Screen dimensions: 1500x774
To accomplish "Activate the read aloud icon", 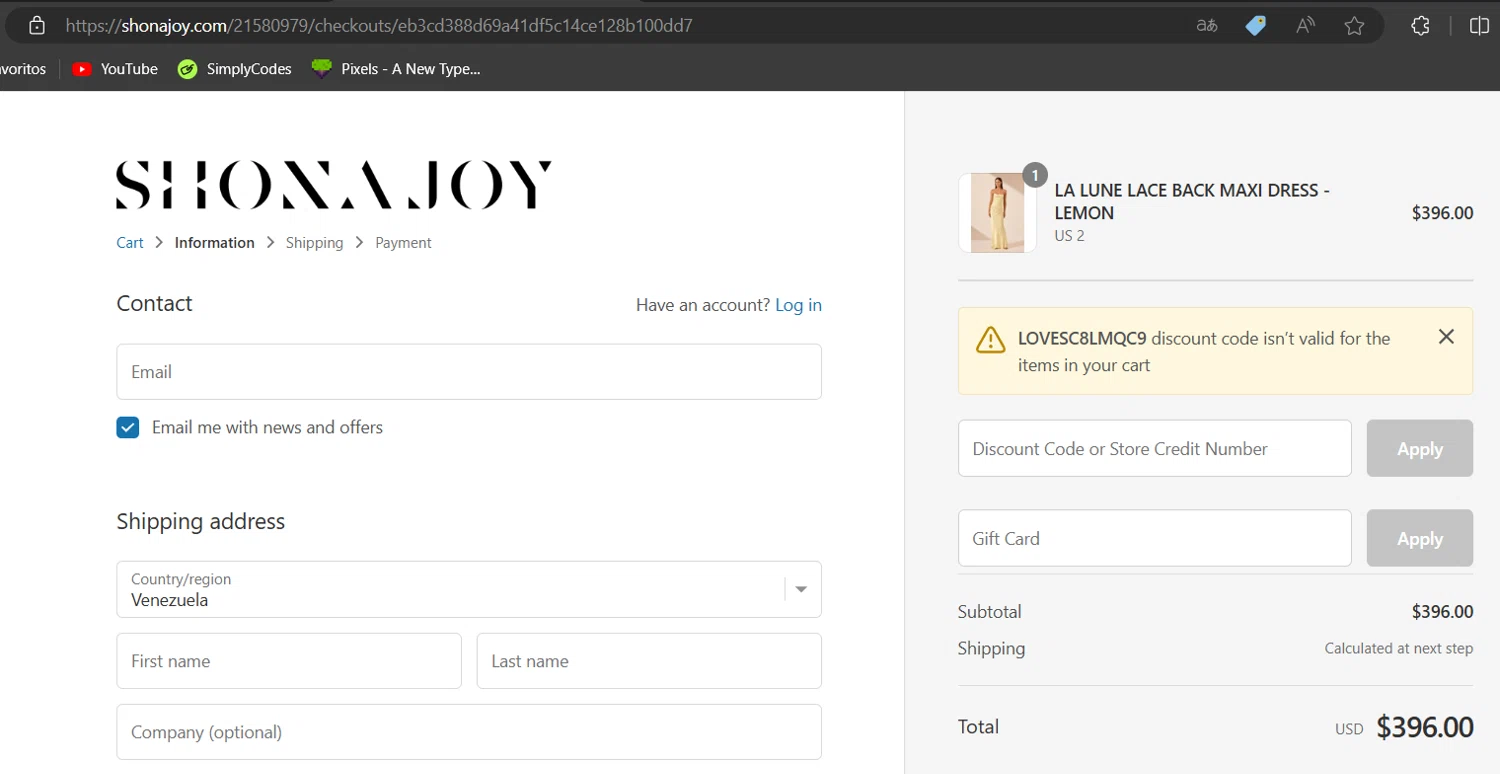I will [1305, 26].
